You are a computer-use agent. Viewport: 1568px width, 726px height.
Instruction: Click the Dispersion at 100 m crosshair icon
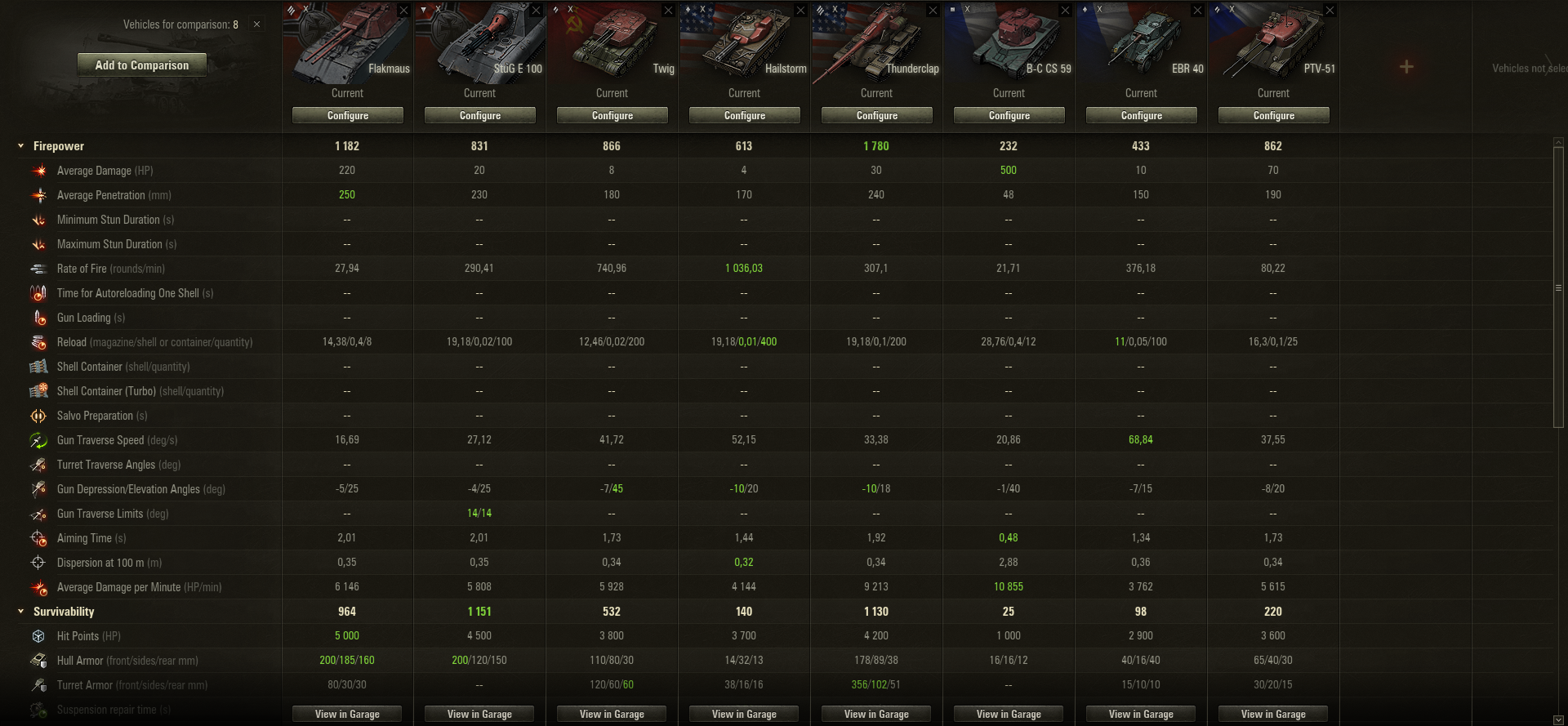pos(38,563)
